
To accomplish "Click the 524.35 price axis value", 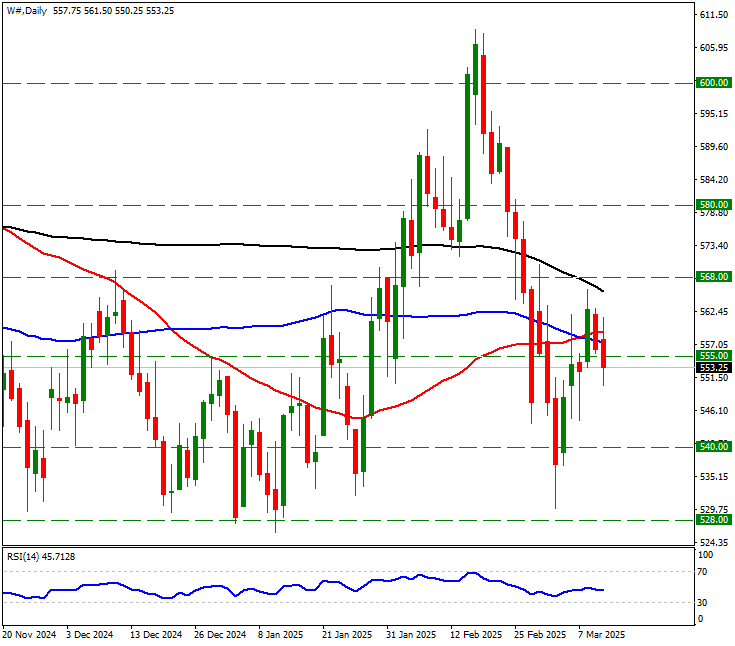I will click(x=714, y=543).
